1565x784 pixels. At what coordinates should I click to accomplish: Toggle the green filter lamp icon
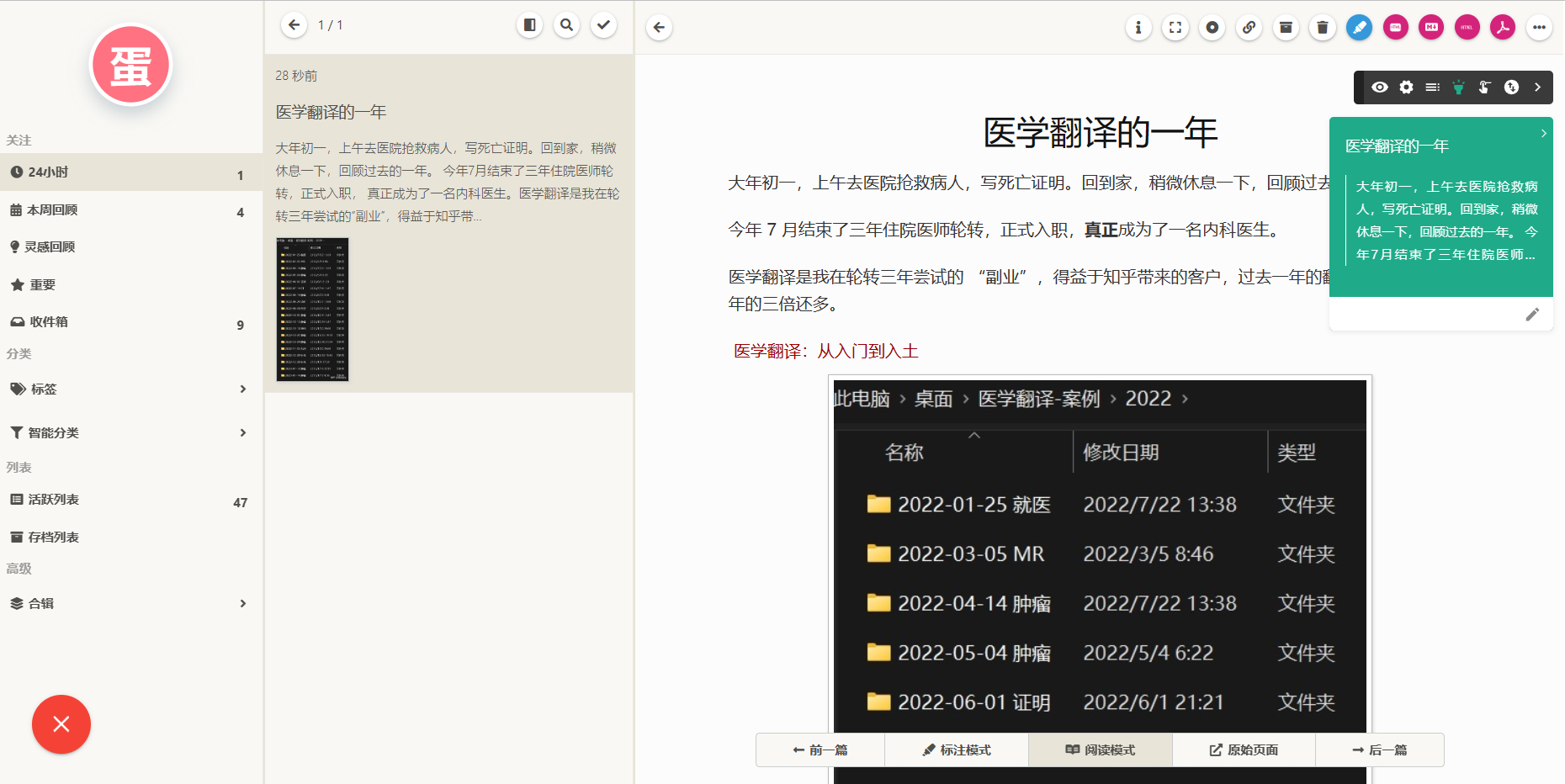(x=1457, y=87)
